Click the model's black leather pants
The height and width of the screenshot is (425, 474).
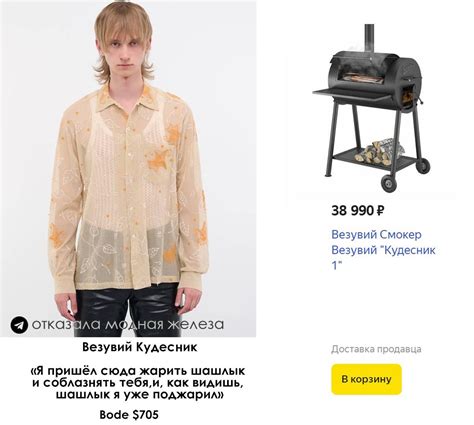point(128,310)
